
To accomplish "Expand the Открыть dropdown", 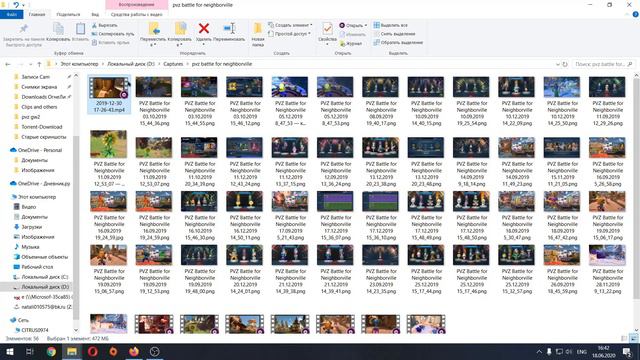I will [353, 25].
